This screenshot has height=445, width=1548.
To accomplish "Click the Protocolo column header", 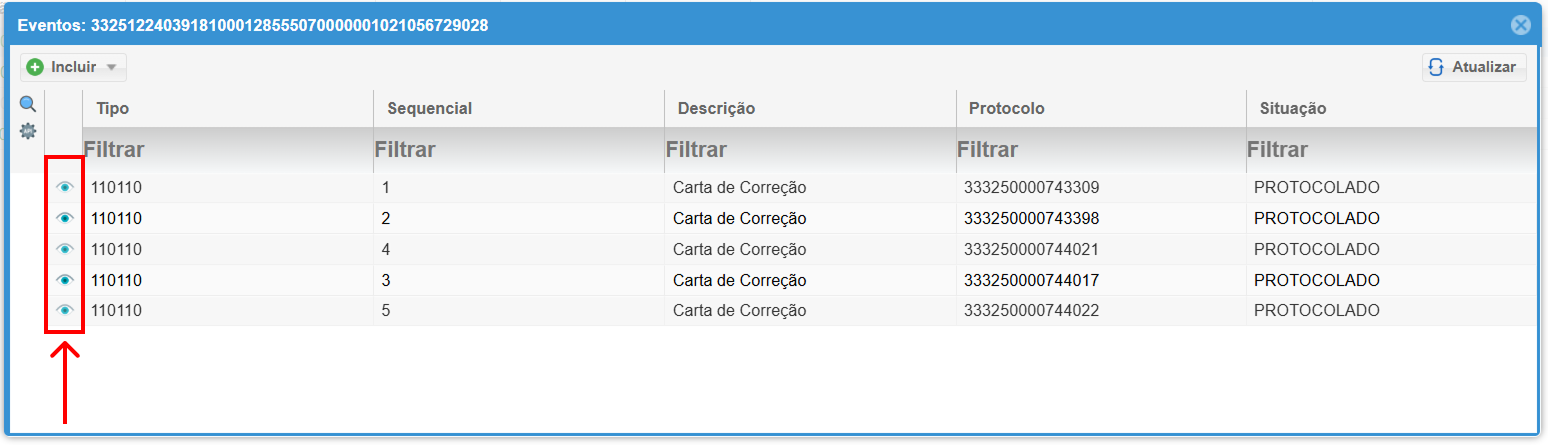I will (1006, 108).
